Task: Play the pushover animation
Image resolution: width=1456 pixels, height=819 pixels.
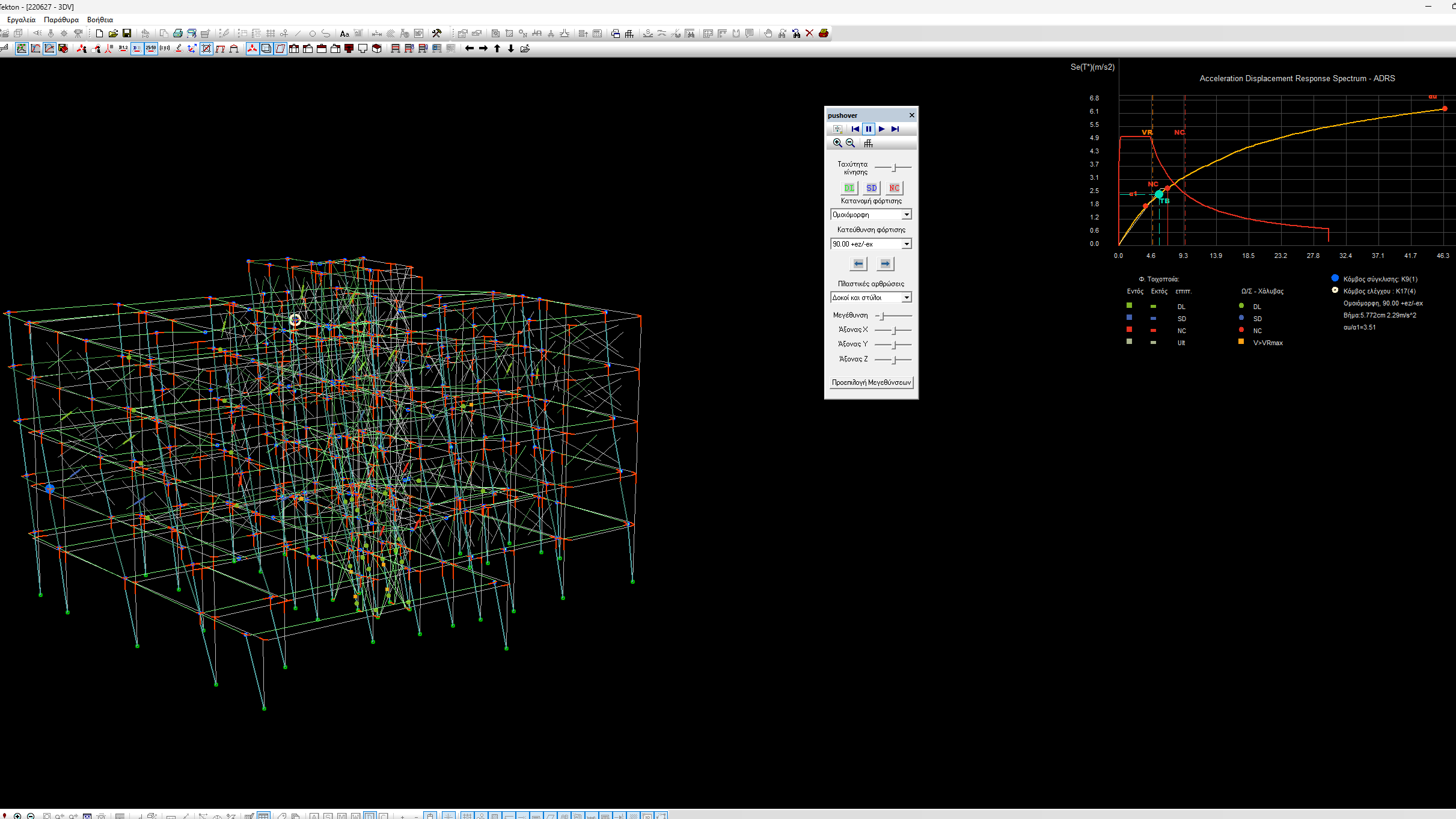Action: (x=882, y=129)
